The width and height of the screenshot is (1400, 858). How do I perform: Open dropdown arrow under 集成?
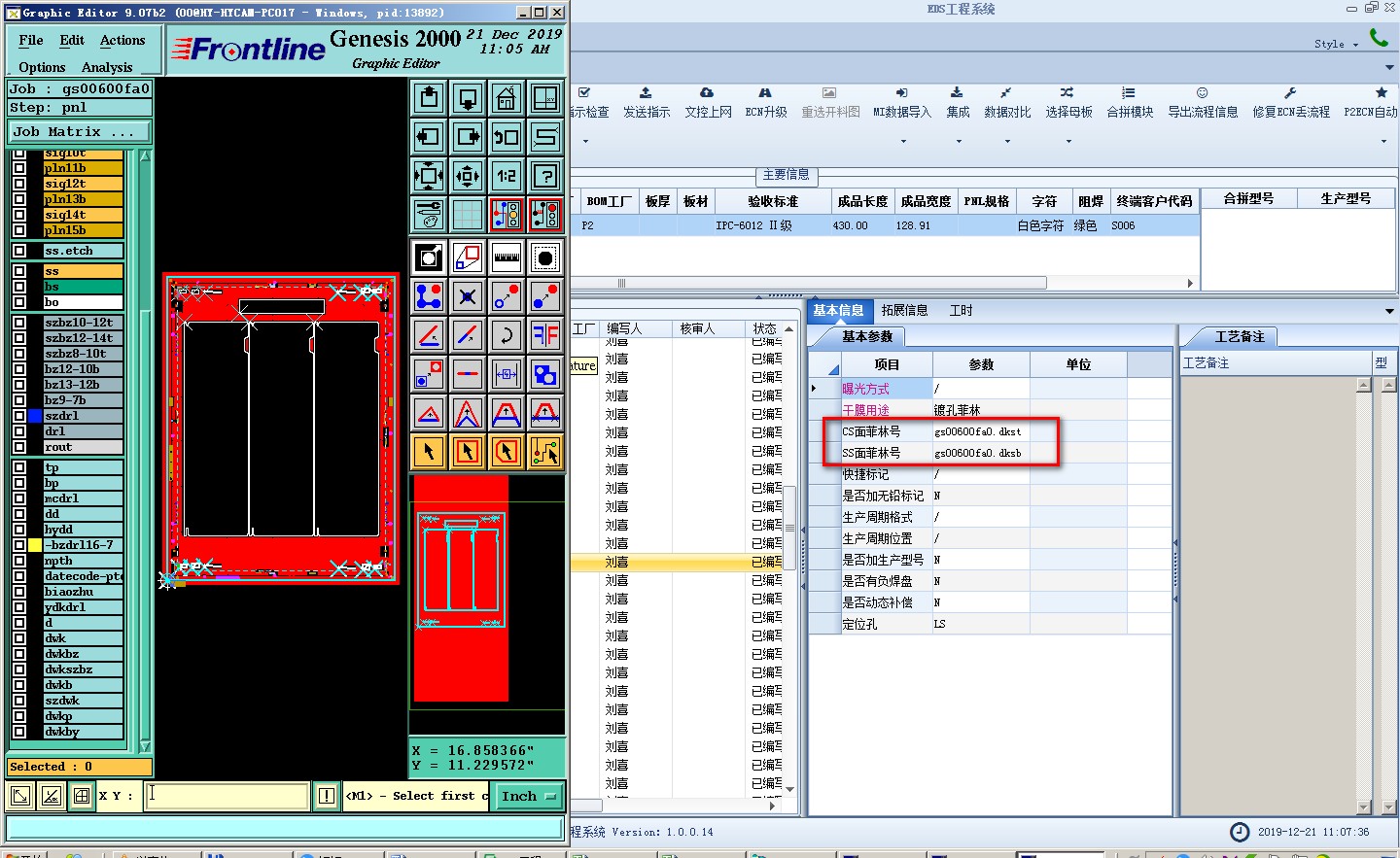tap(959, 142)
